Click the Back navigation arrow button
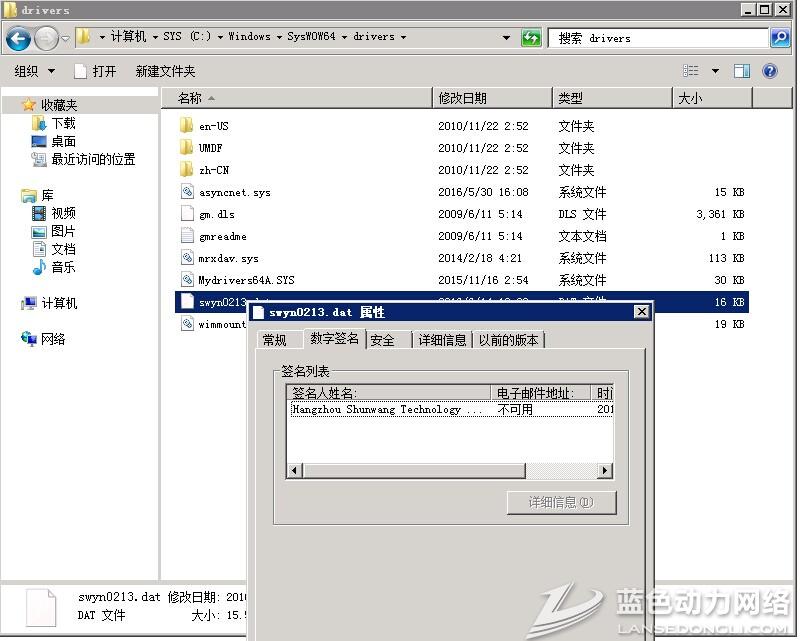This screenshot has width=800, height=641. click(x=18, y=39)
